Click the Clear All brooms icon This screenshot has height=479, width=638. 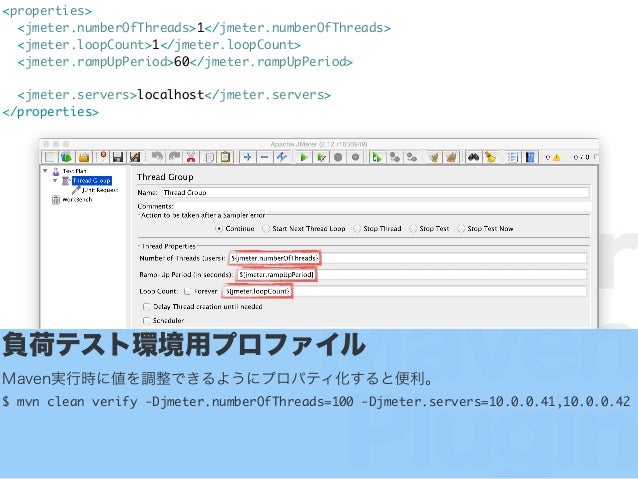coord(451,157)
